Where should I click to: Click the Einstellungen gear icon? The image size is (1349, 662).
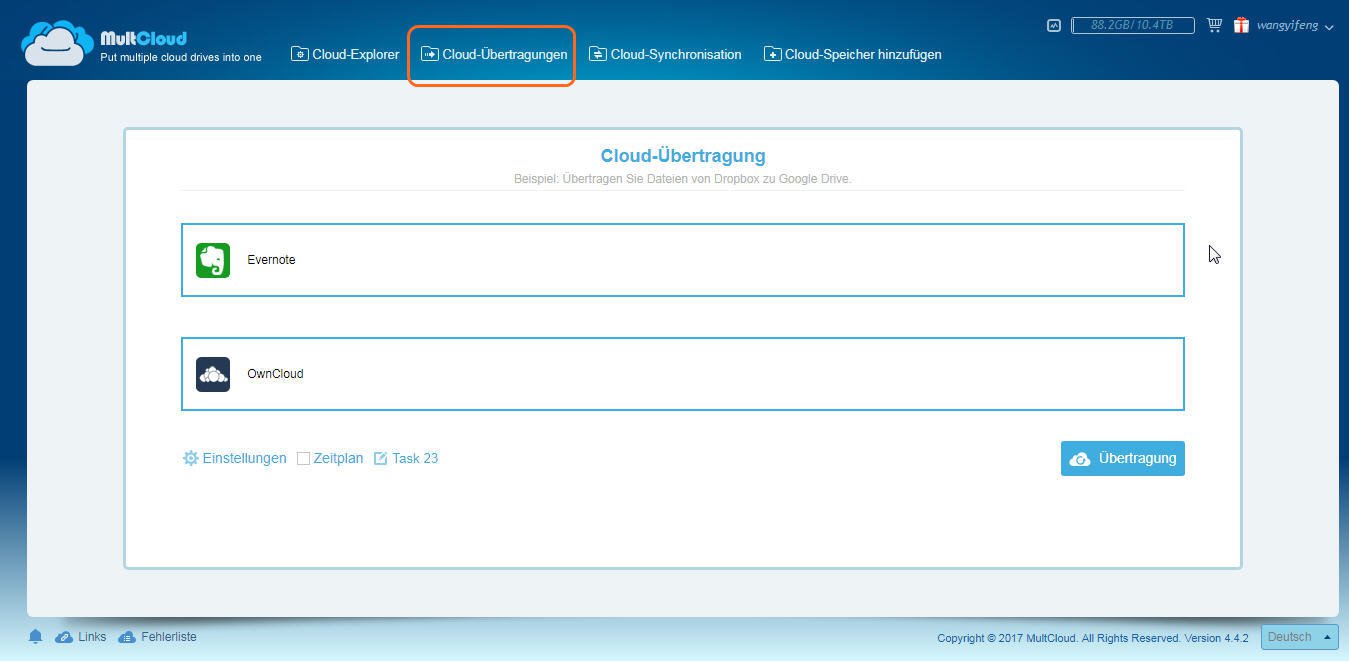(191, 458)
